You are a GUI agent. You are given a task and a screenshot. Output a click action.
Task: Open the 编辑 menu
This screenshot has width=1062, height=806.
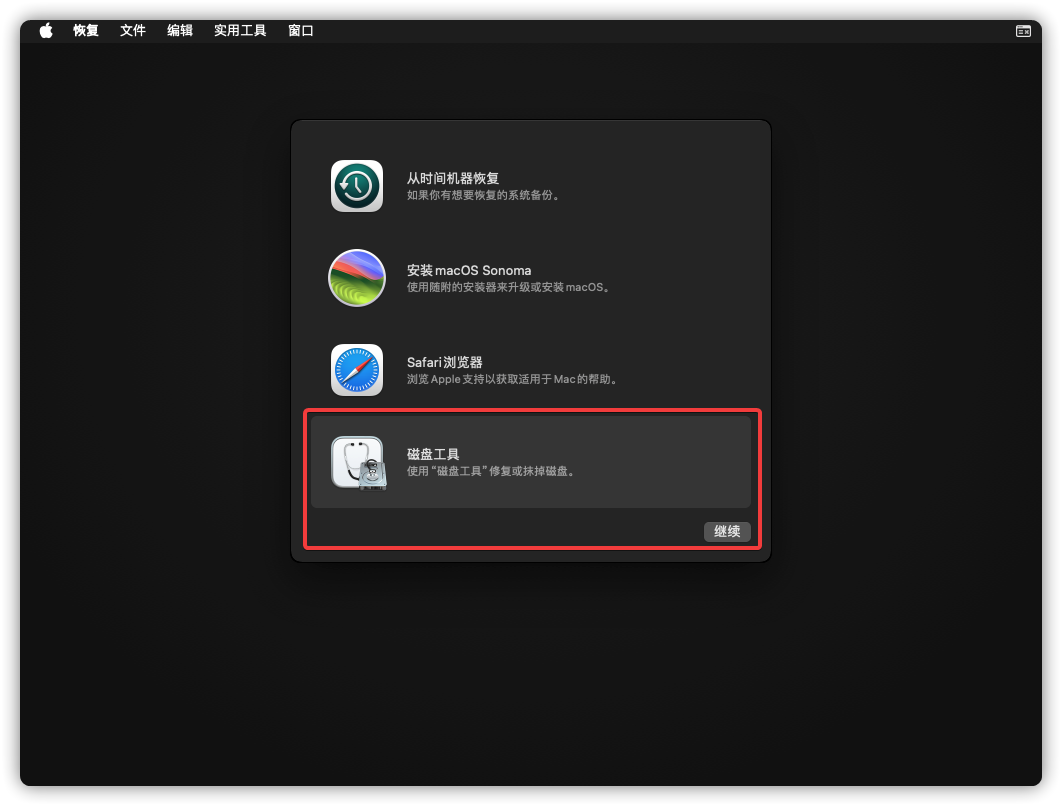[180, 30]
